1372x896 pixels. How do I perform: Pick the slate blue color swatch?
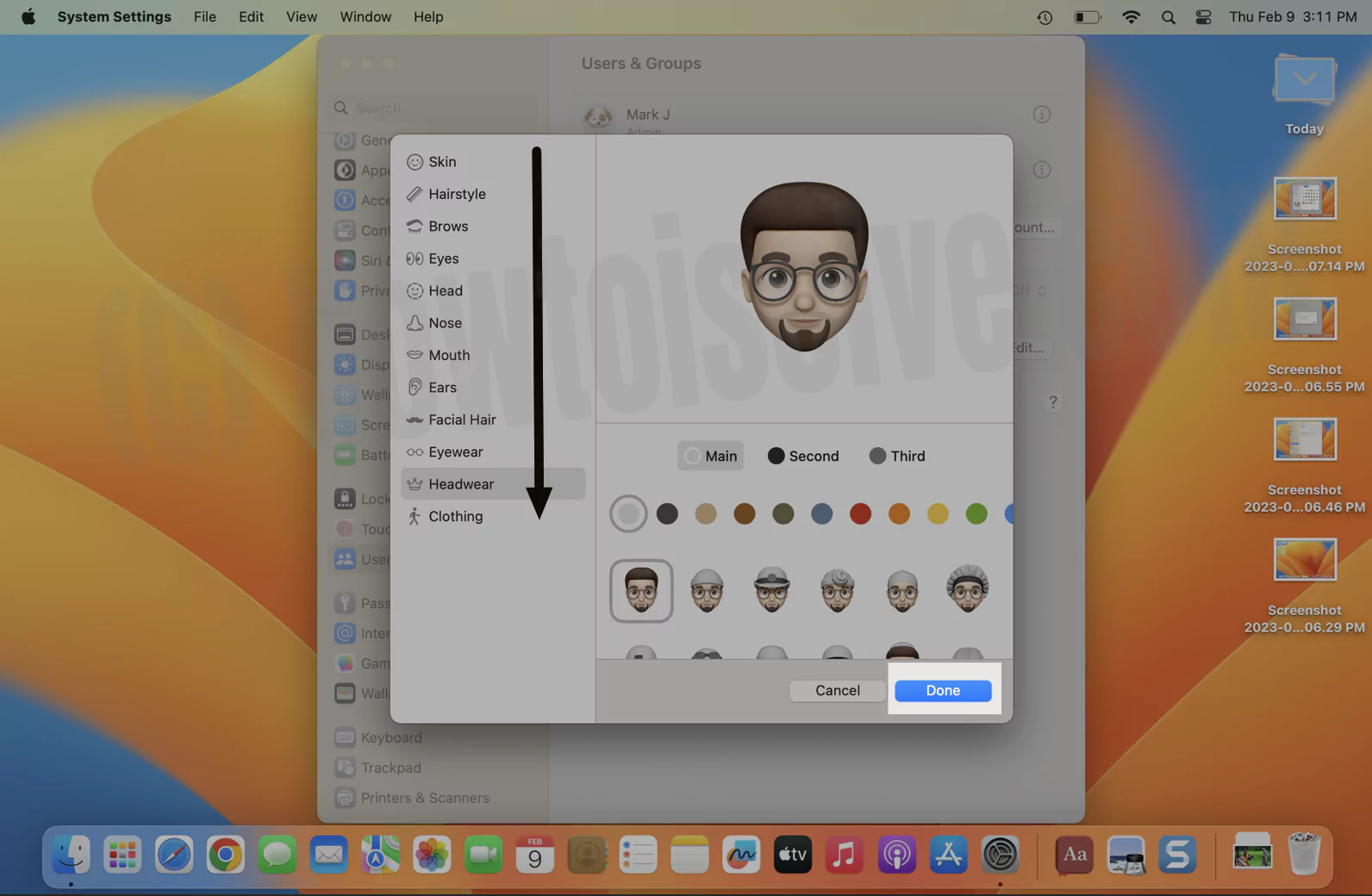pos(822,513)
